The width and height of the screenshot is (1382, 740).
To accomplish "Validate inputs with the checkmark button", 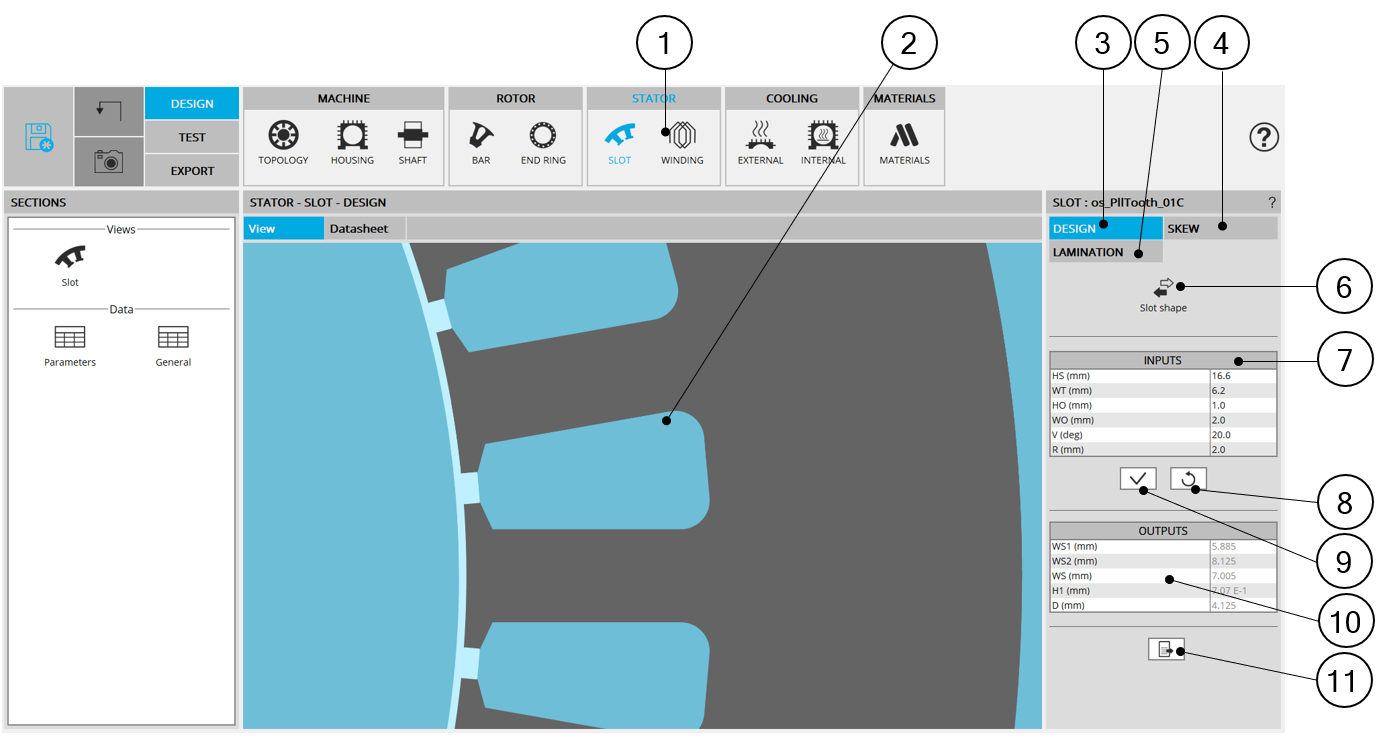I will click(x=1138, y=479).
